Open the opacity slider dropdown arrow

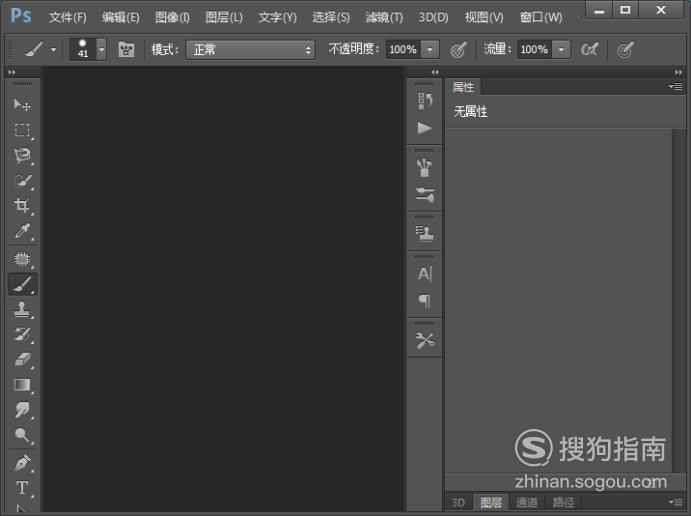430,49
